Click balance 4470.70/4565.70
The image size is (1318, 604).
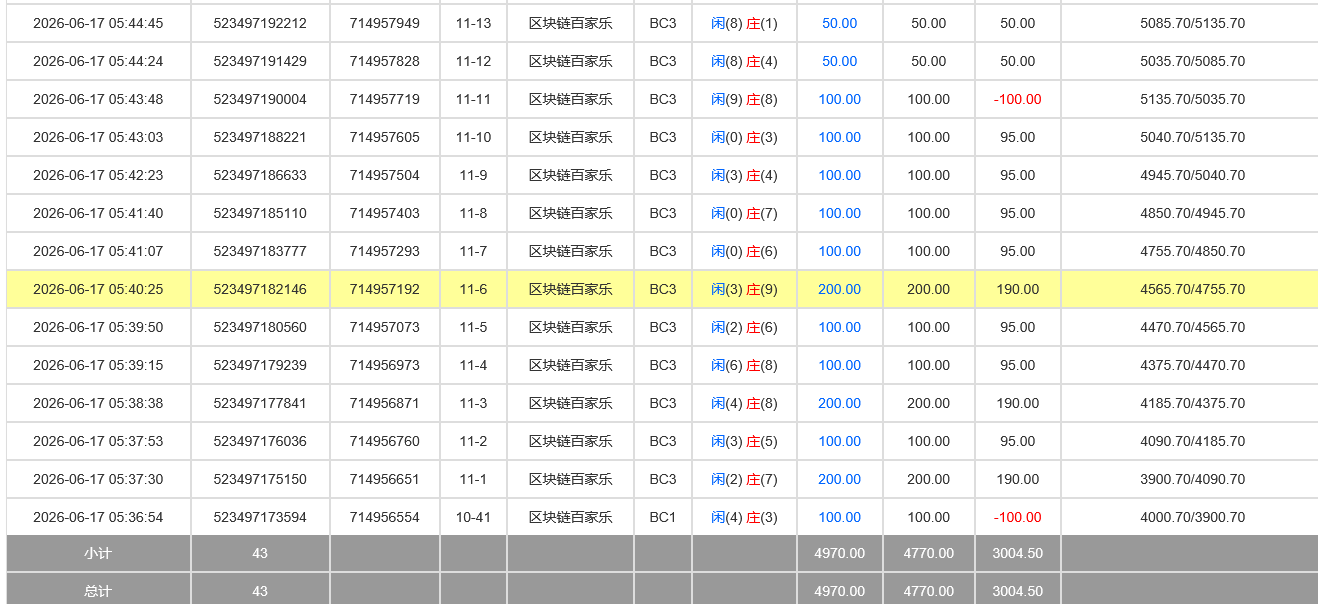click(x=1193, y=327)
